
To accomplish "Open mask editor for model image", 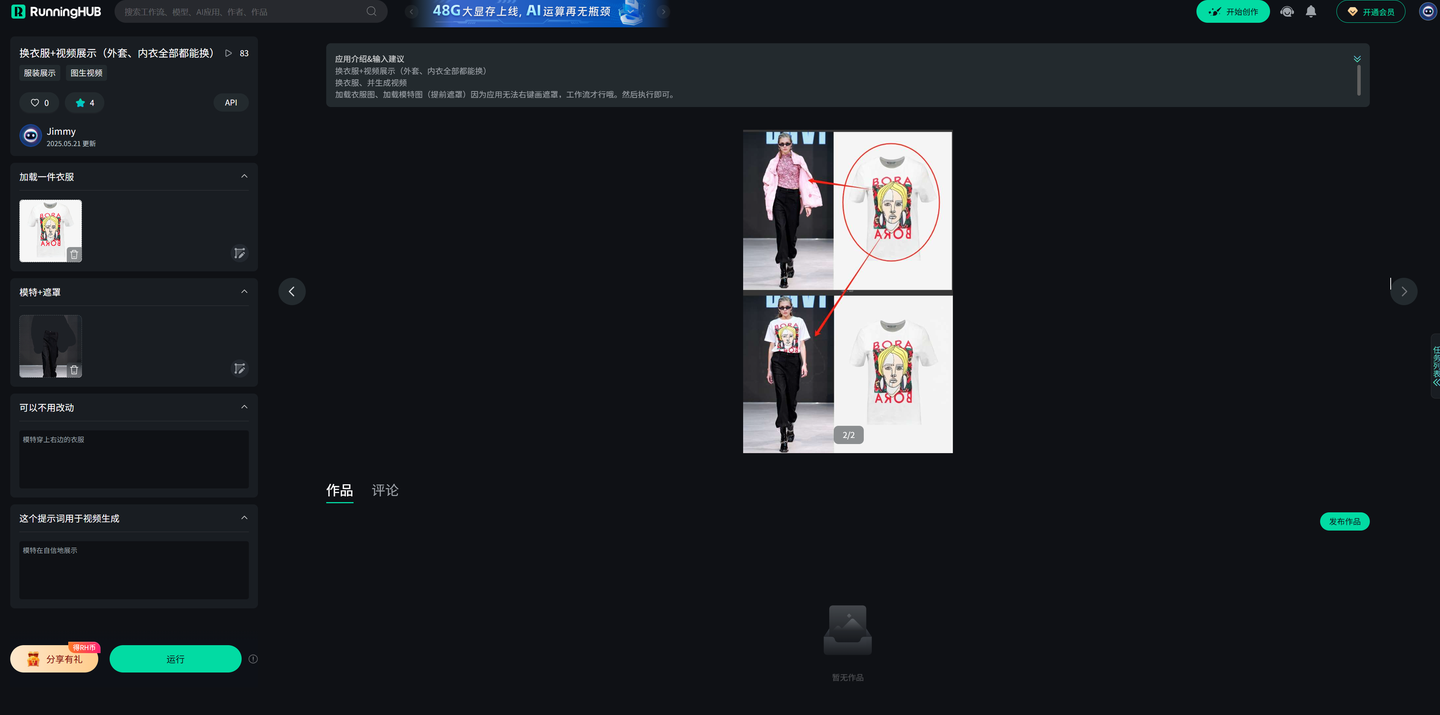I will point(240,369).
